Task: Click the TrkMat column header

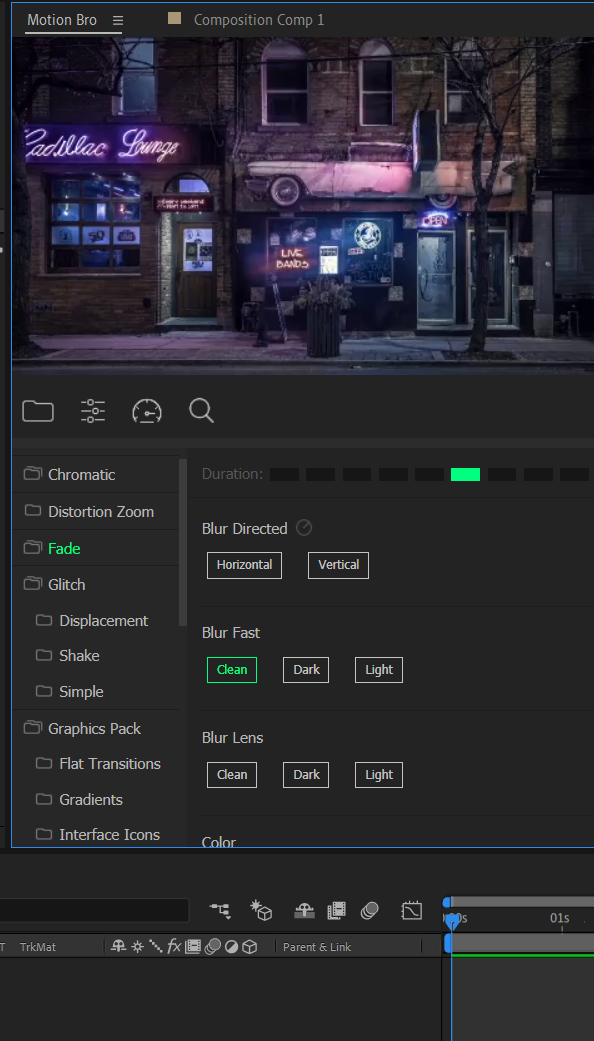Action: (x=38, y=947)
